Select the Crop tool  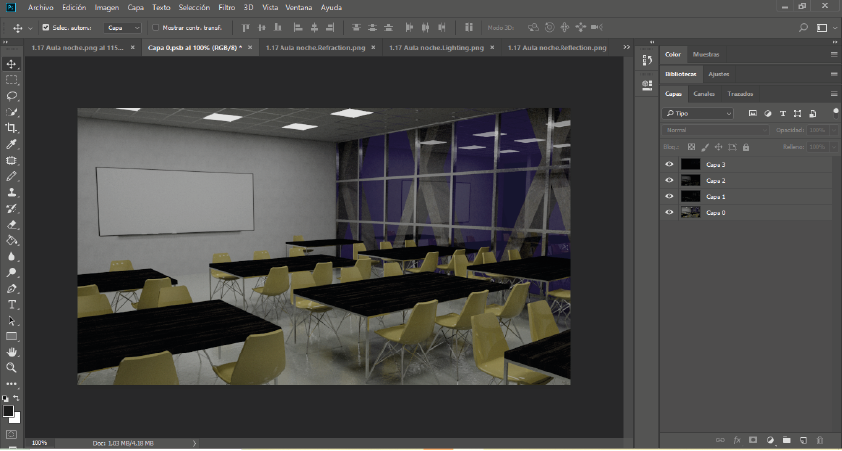pyautogui.click(x=11, y=128)
